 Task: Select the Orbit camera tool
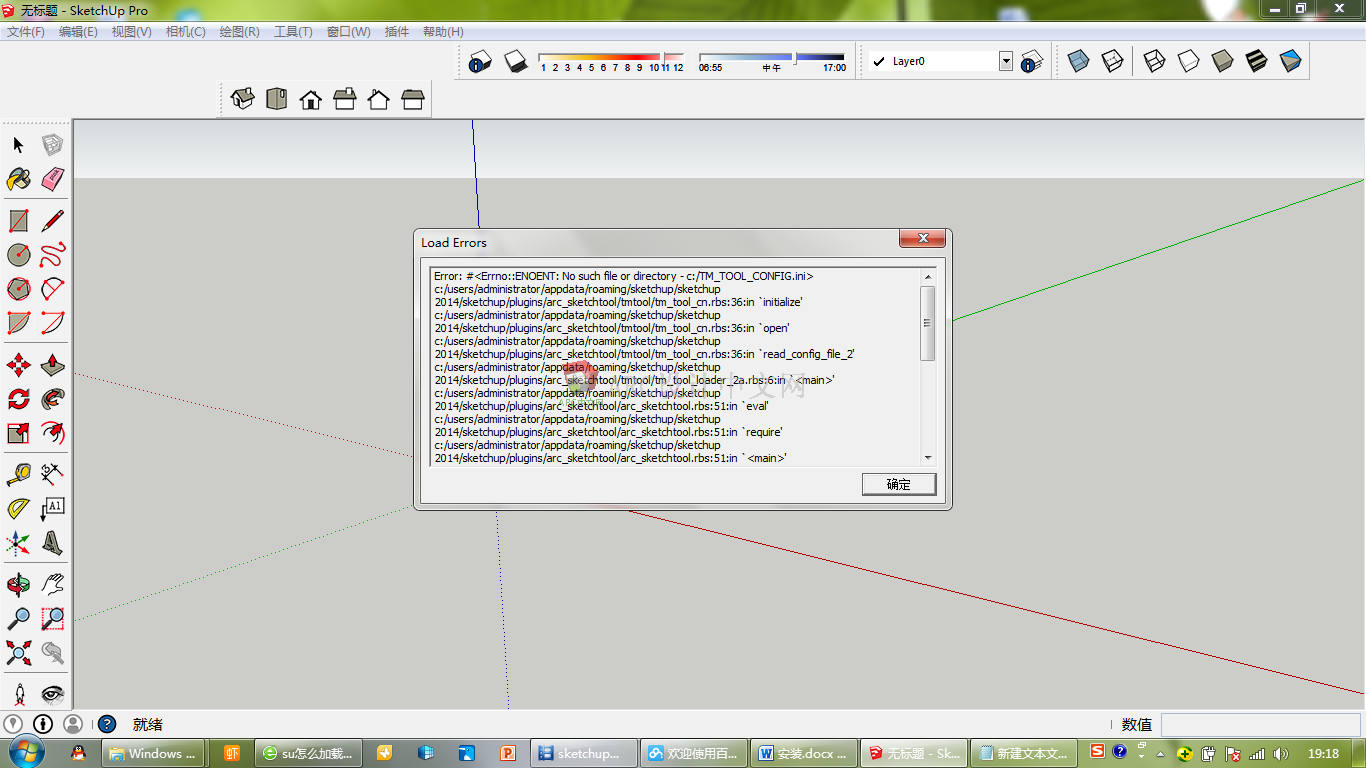[18, 584]
